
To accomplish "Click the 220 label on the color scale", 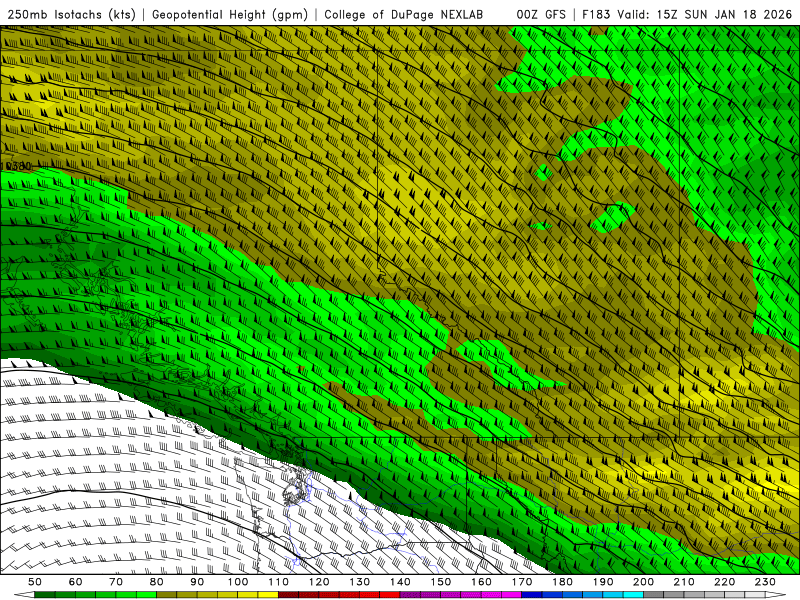I will click(x=724, y=582).
